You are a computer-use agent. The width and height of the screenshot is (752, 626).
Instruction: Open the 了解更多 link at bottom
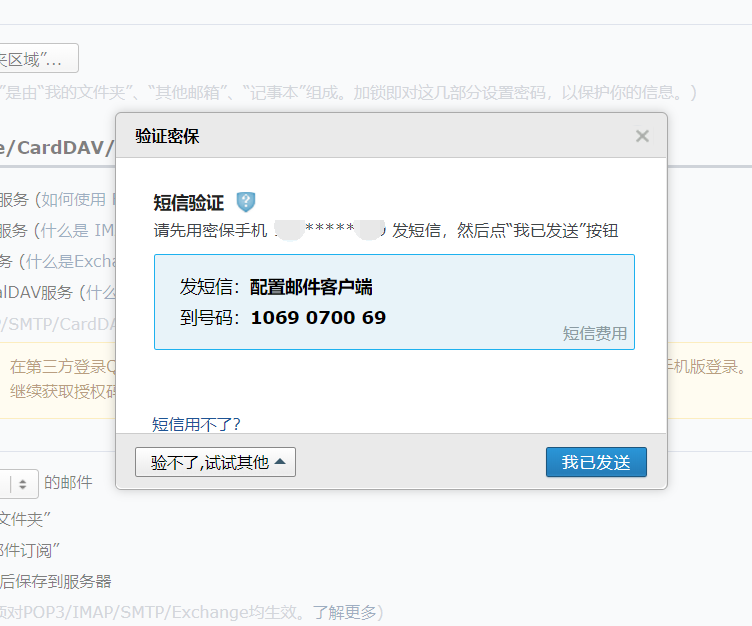tap(344, 613)
